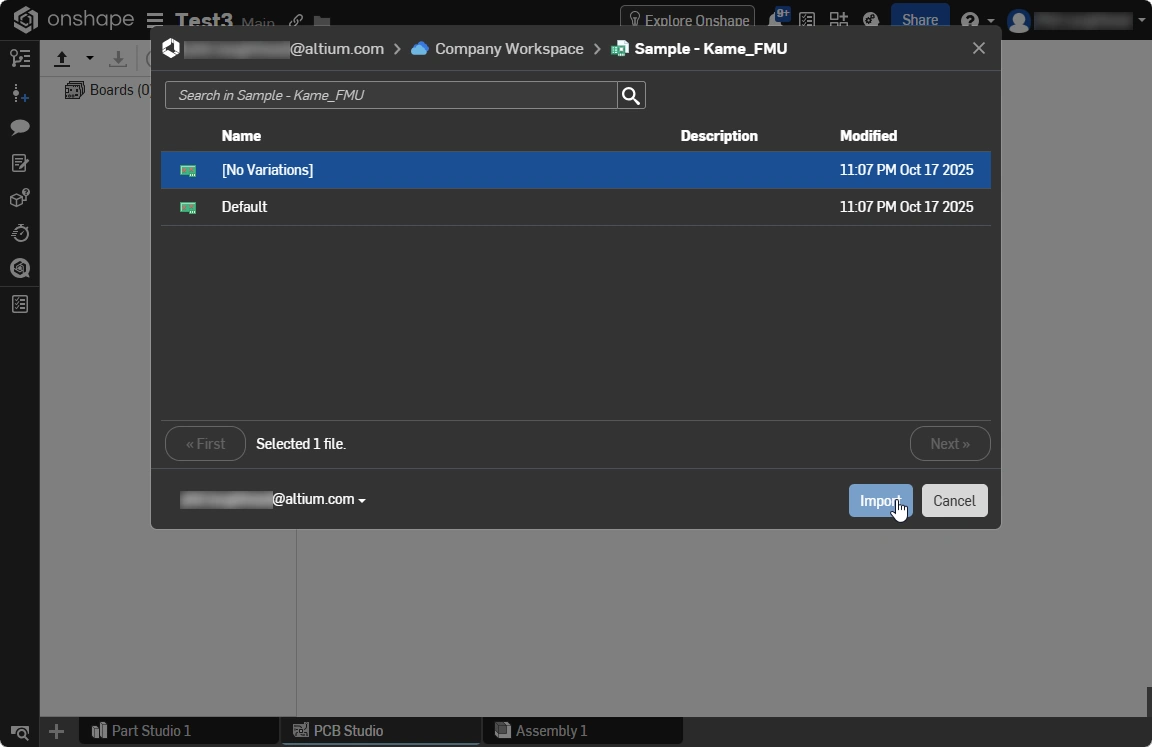
Task: Click the Test3 document title
Action: [204, 21]
